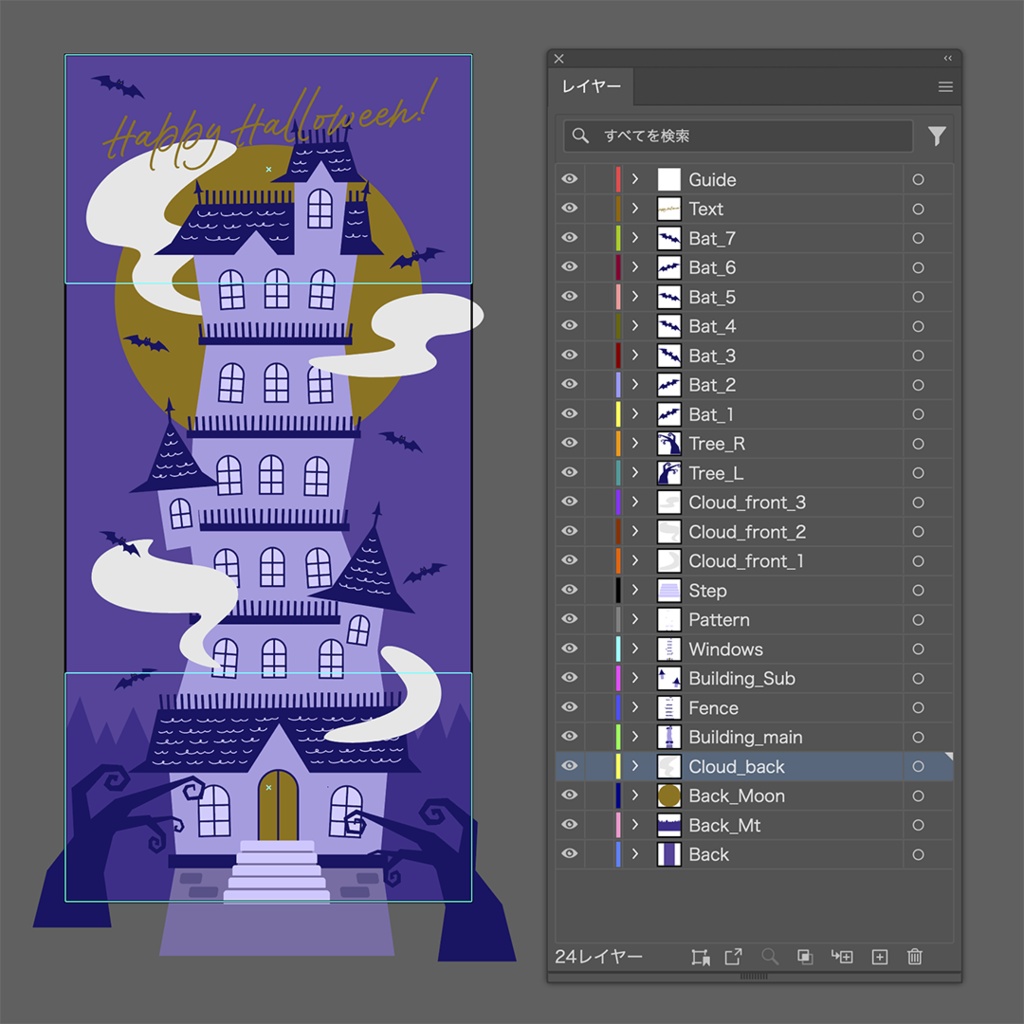Expand the Back layer
The width and height of the screenshot is (1024, 1024).
[x=635, y=854]
